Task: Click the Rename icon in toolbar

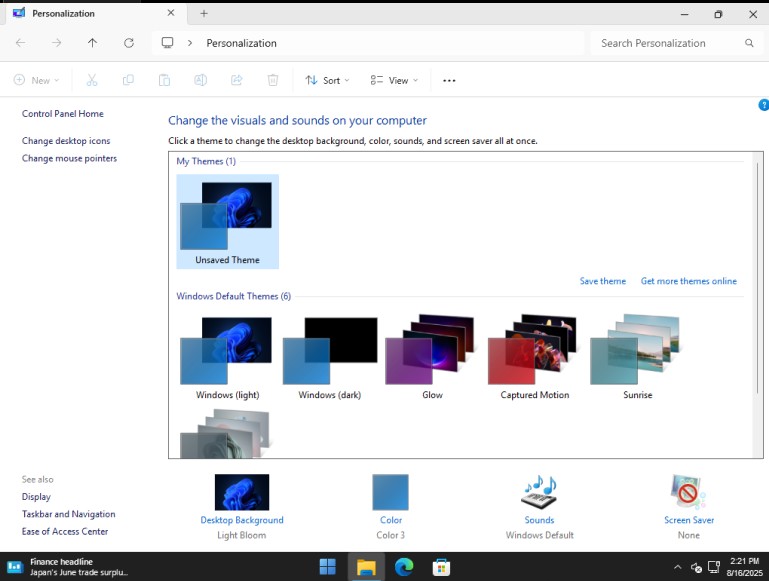Action: coord(201,80)
